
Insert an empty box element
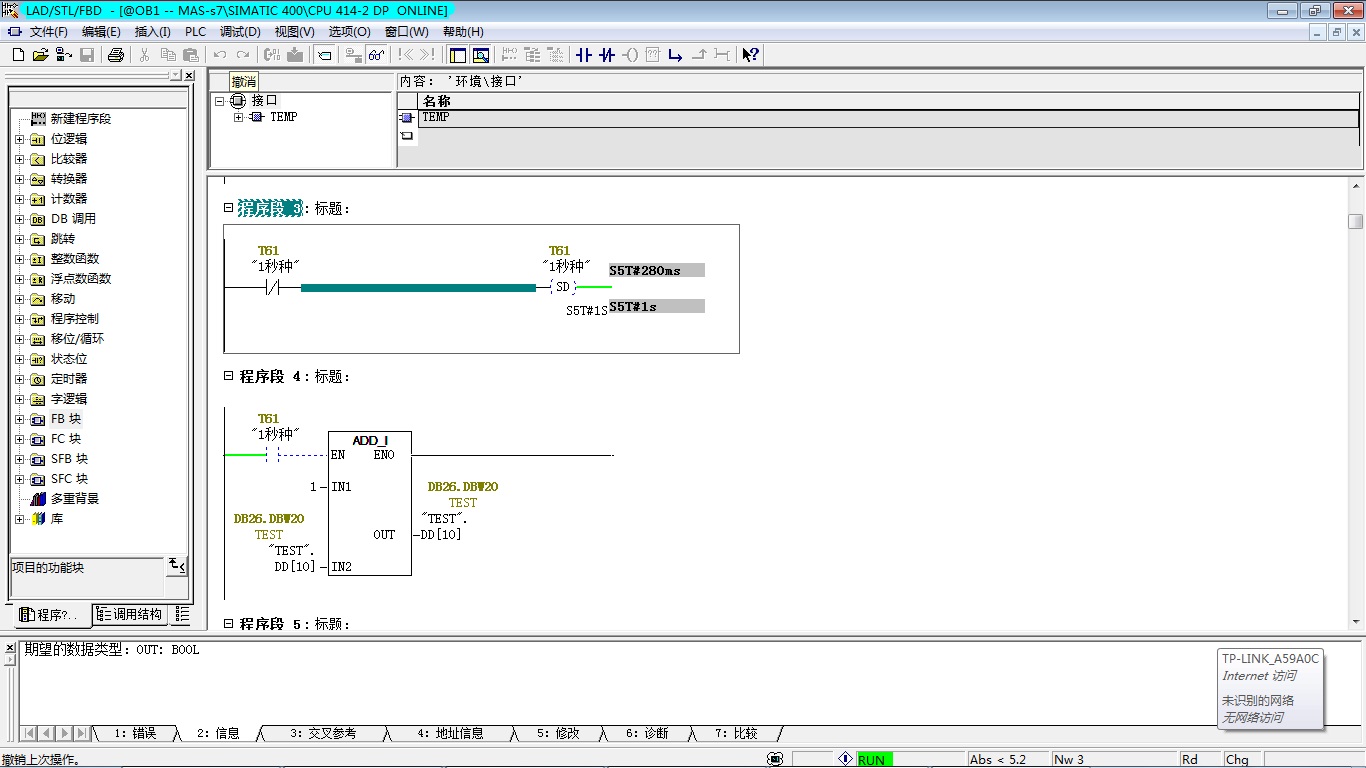click(x=653, y=55)
